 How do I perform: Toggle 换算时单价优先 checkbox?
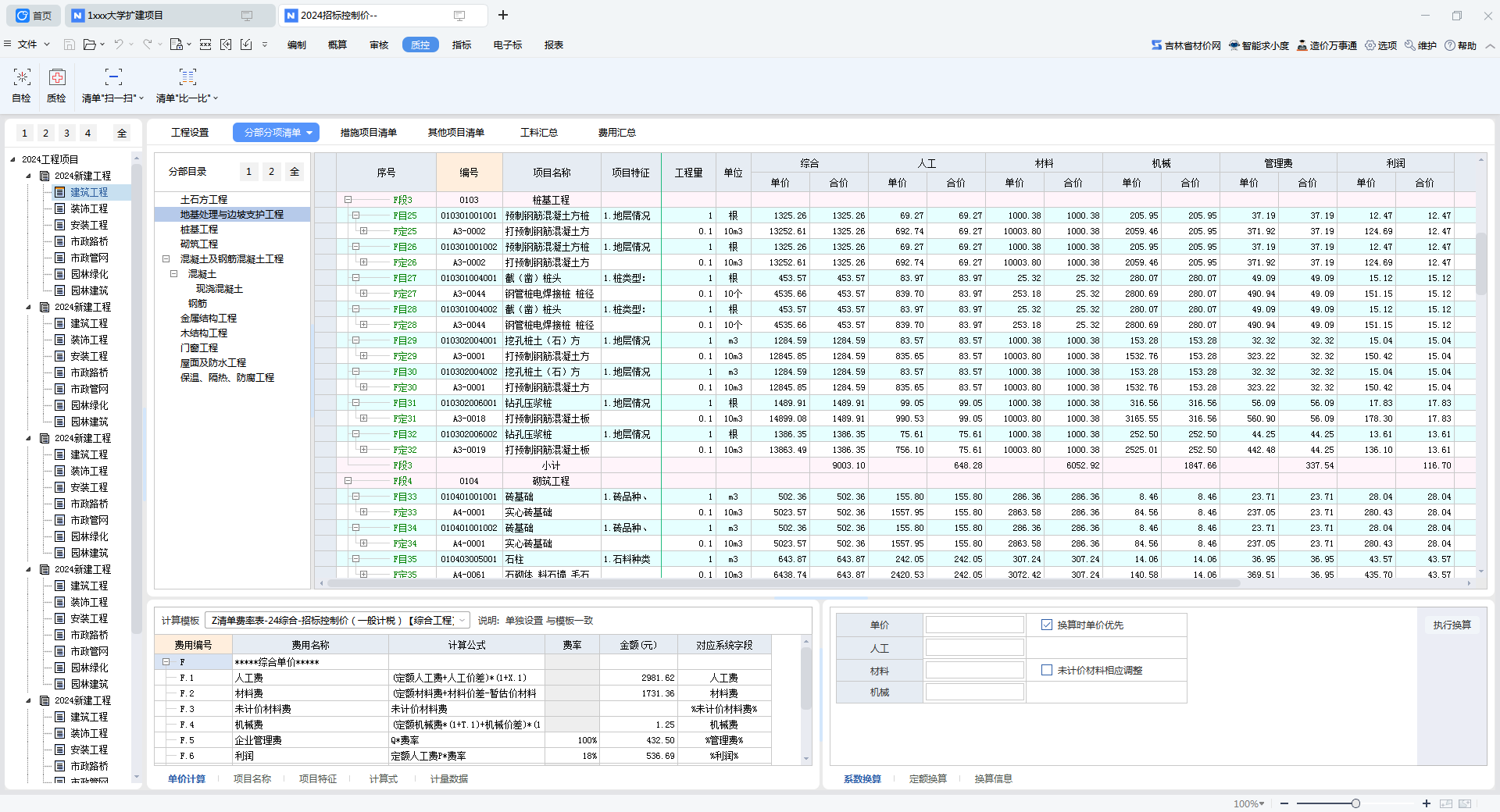click(1047, 625)
